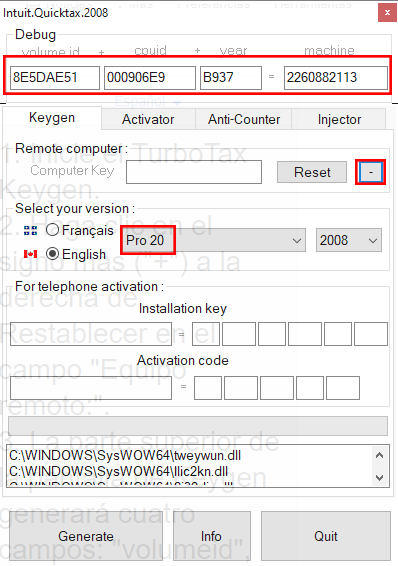The width and height of the screenshot is (398, 566).
Task: Go to the Injector tab
Action: (339, 119)
